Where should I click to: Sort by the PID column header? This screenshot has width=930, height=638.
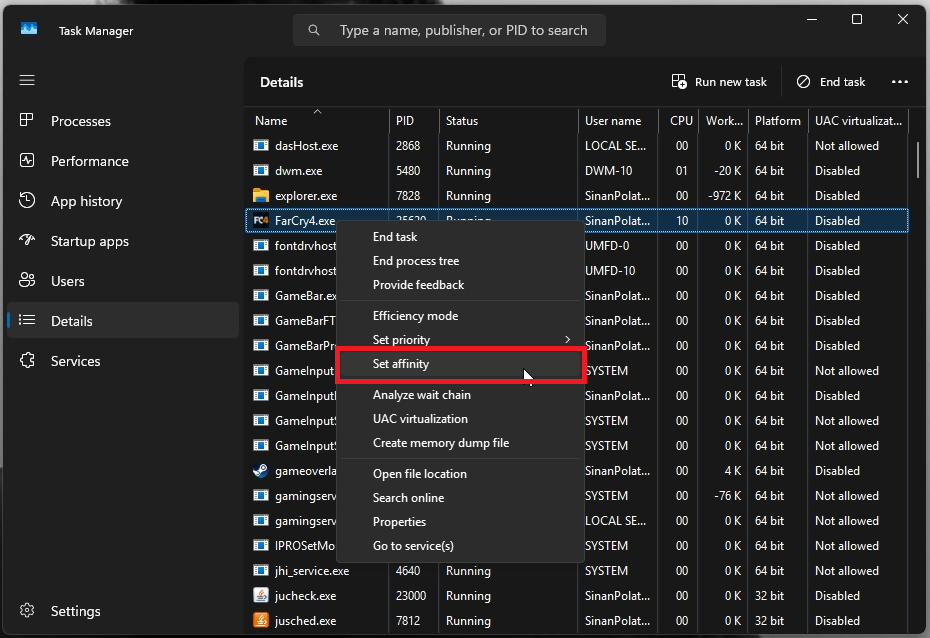point(414,120)
